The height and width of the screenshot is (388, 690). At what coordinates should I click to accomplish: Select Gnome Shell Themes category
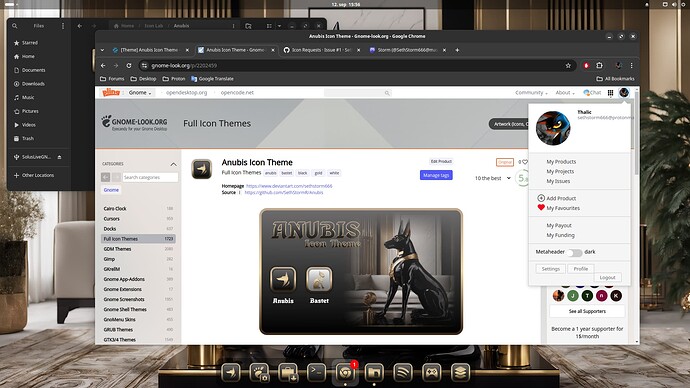click(x=125, y=309)
